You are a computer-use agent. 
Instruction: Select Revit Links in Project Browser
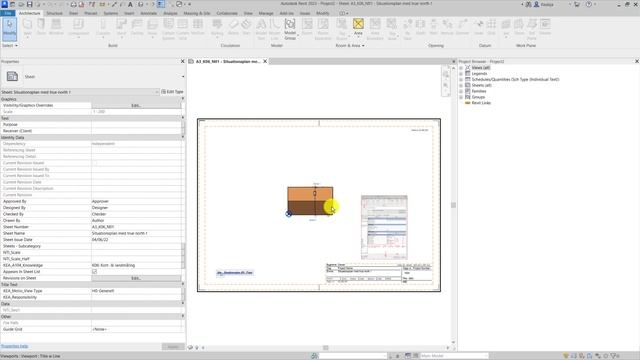click(481, 103)
